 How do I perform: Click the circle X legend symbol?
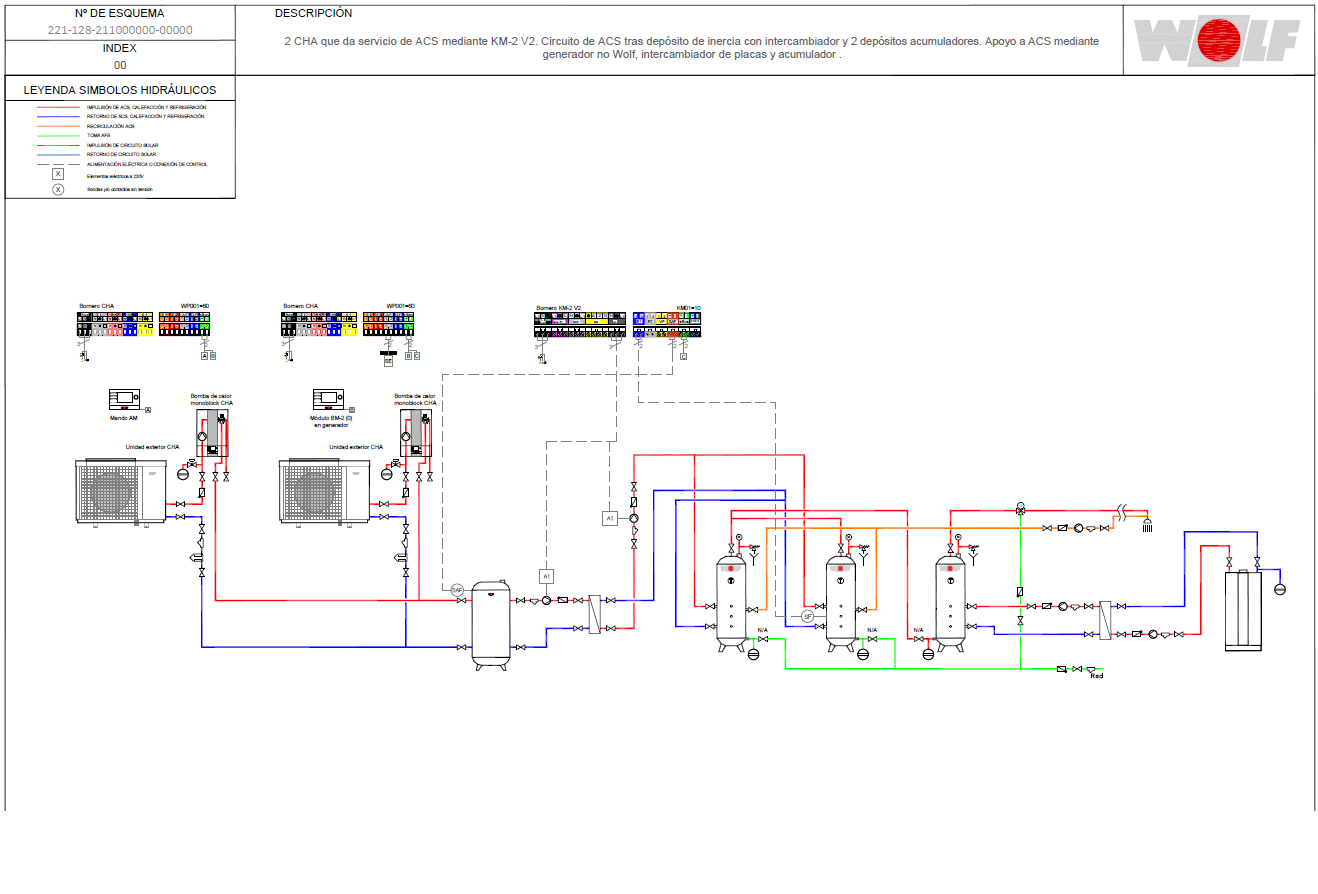coord(58,189)
